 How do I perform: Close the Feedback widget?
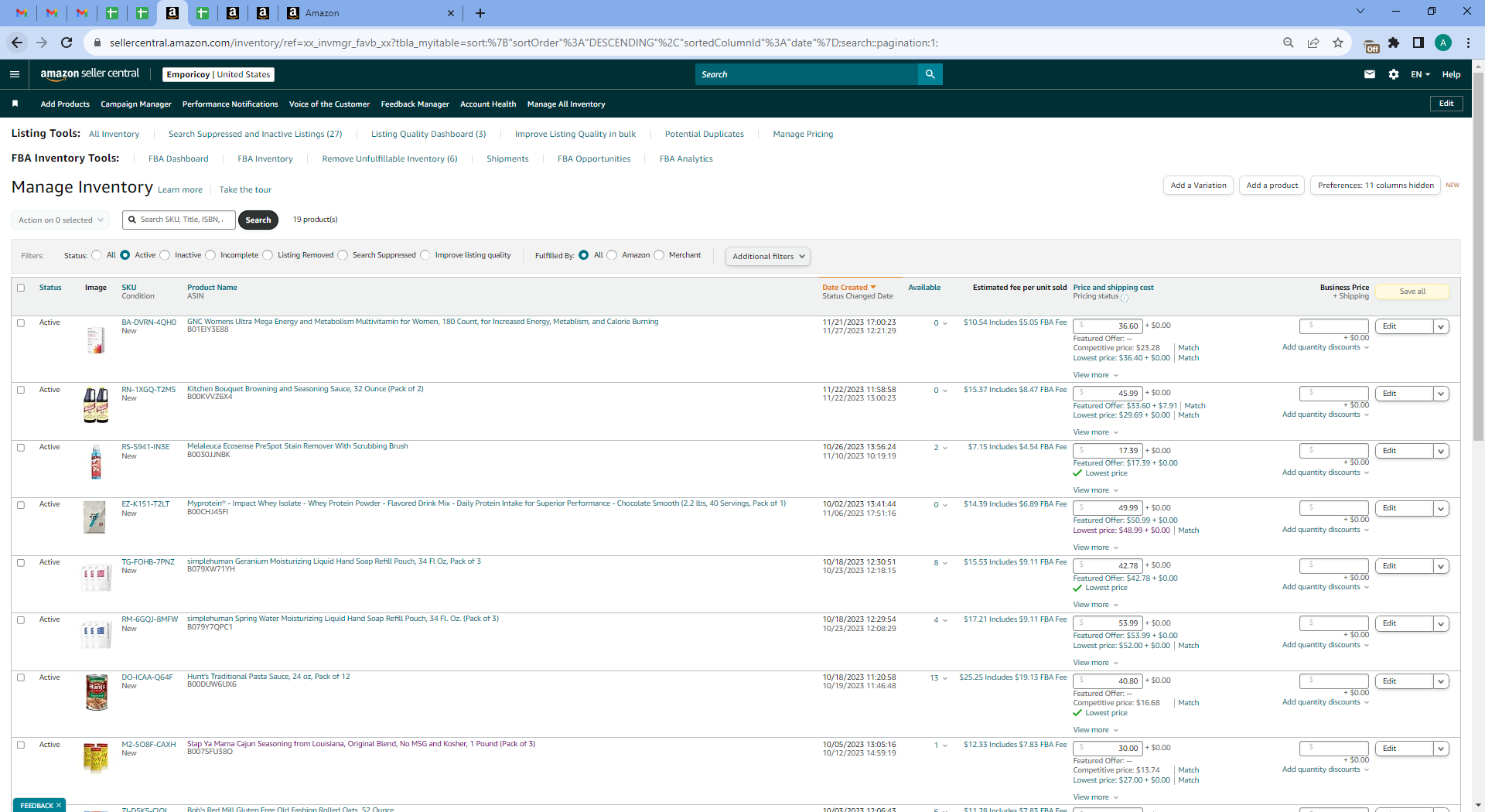(59, 805)
